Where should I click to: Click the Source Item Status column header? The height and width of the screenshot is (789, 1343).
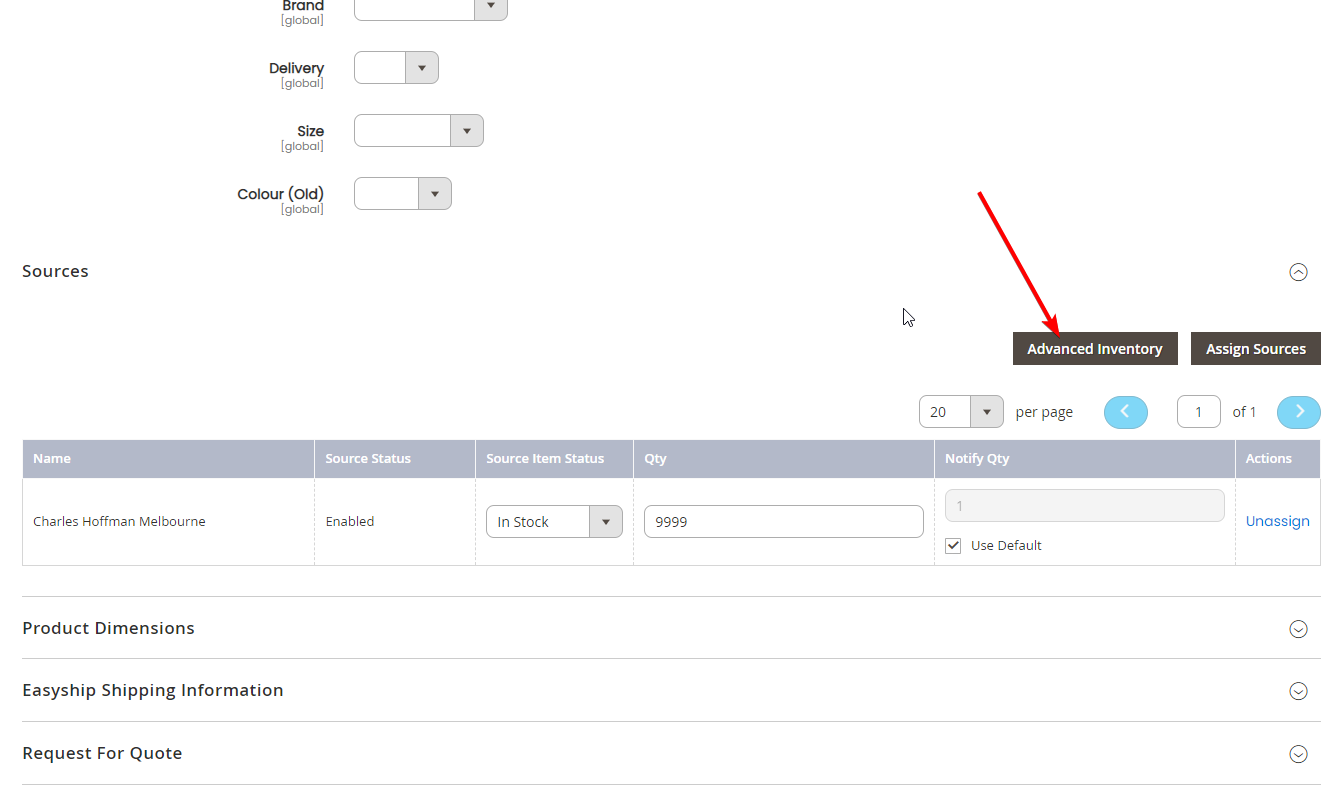pos(554,459)
